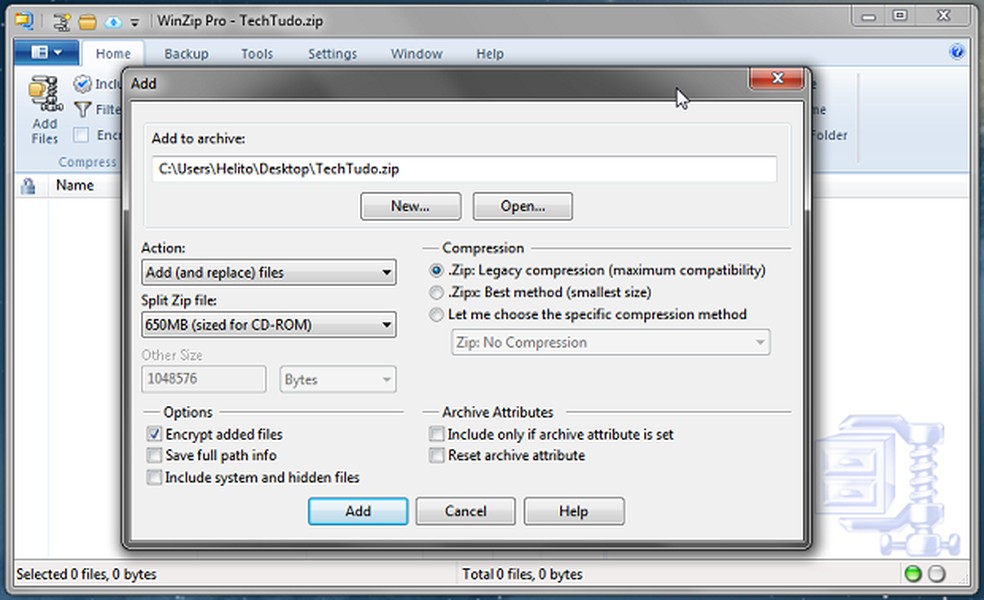Click the Add to archive path field

(x=464, y=169)
